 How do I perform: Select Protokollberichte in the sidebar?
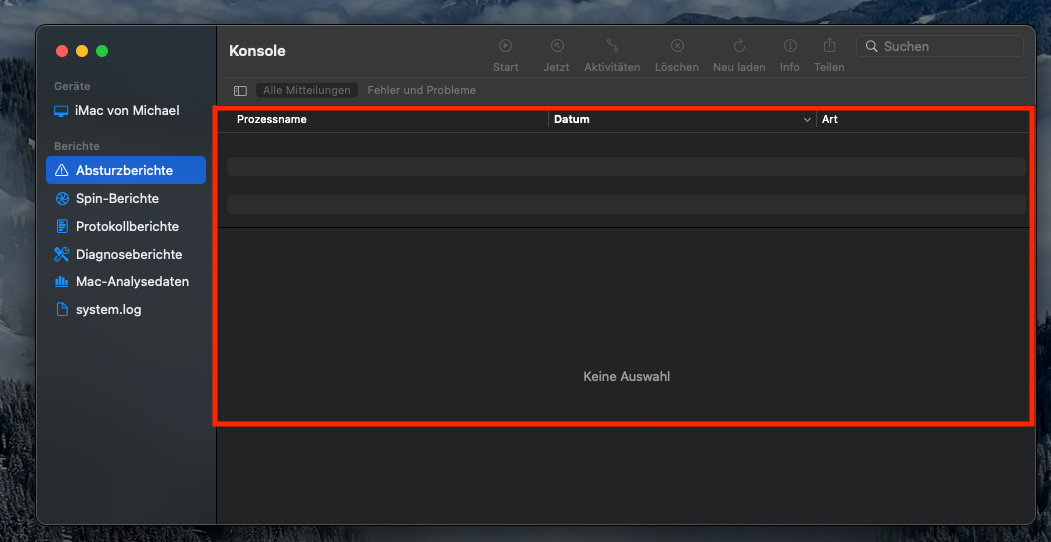pos(127,226)
